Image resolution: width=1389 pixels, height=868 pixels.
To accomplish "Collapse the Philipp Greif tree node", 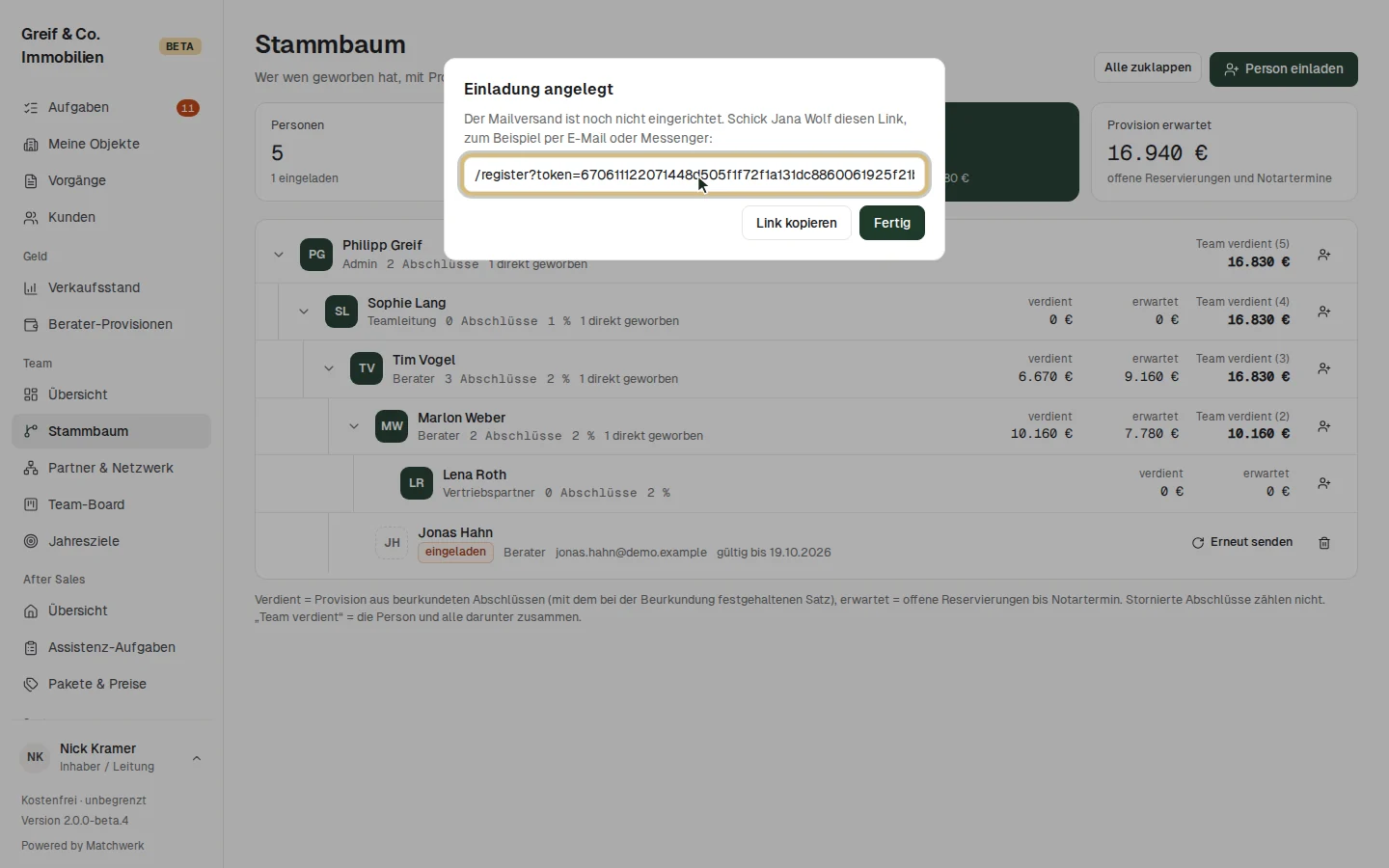I will click(279, 255).
